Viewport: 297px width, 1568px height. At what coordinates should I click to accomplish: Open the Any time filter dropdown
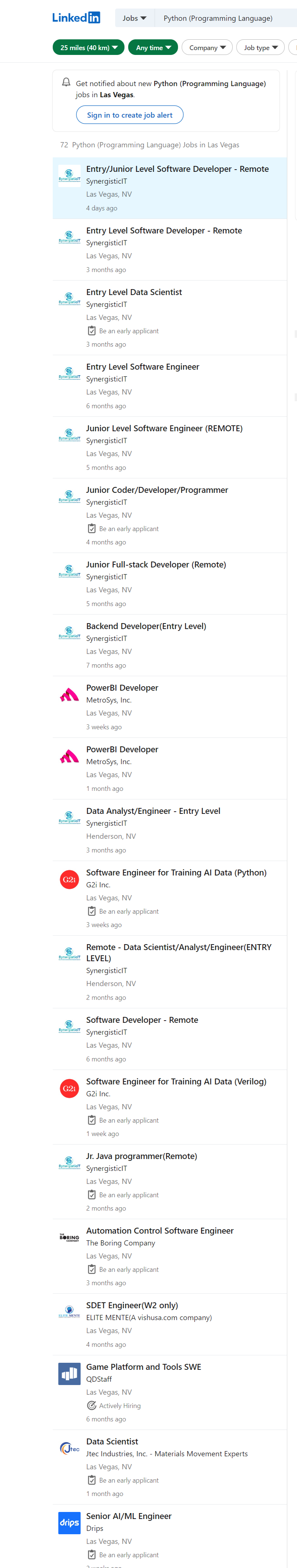point(153,48)
